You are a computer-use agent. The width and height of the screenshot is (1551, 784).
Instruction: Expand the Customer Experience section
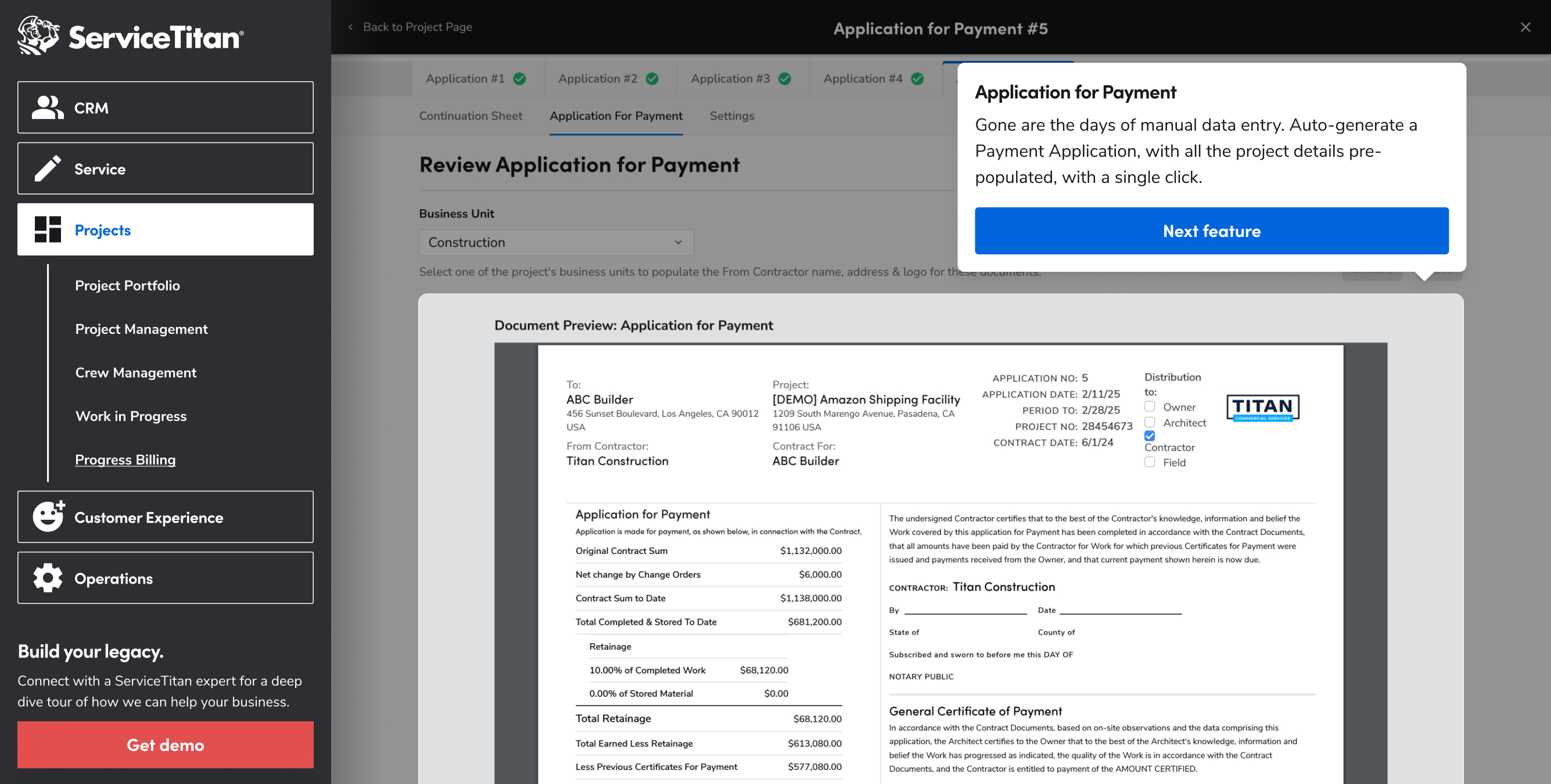tap(165, 517)
